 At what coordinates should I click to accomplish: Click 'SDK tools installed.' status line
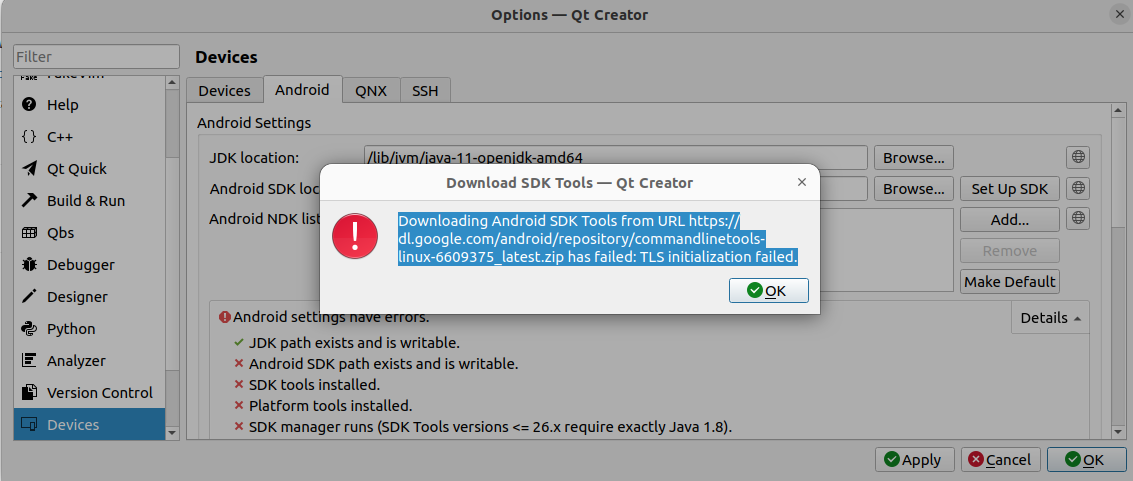(x=314, y=384)
